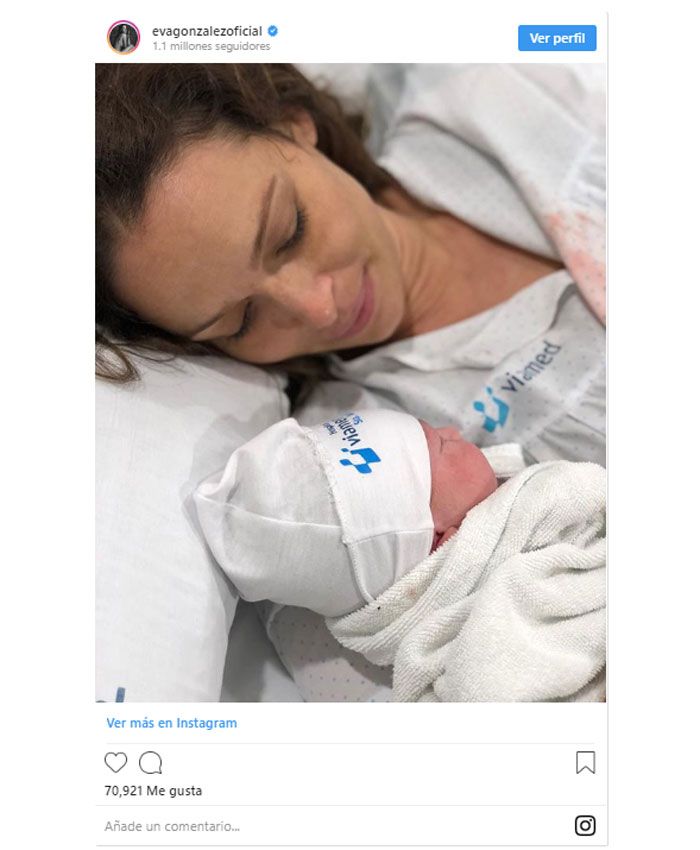Save the post with the bookmark icon
The height and width of the screenshot is (850, 700).
coord(585,763)
